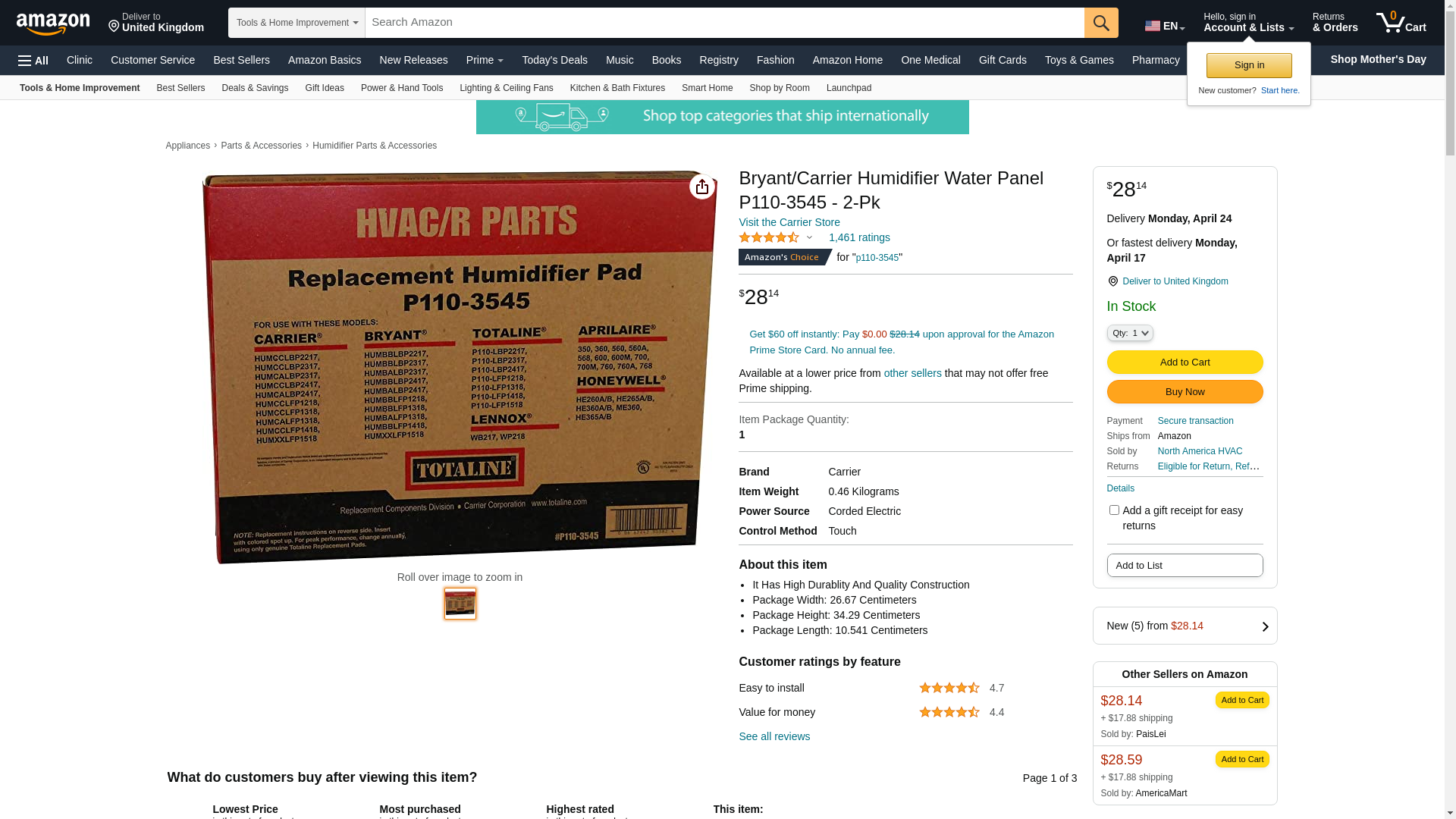Focus the Search Amazon input field
1456x819 pixels.
(x=724, y=23)
